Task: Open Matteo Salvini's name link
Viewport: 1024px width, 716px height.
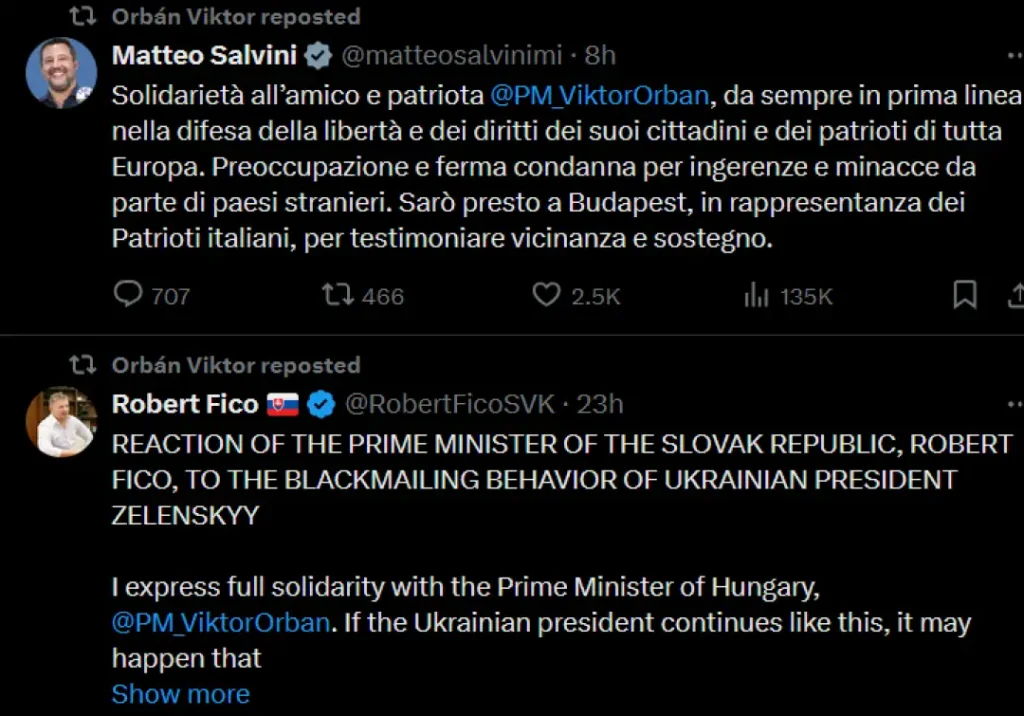Action: [x=205, y=55]
